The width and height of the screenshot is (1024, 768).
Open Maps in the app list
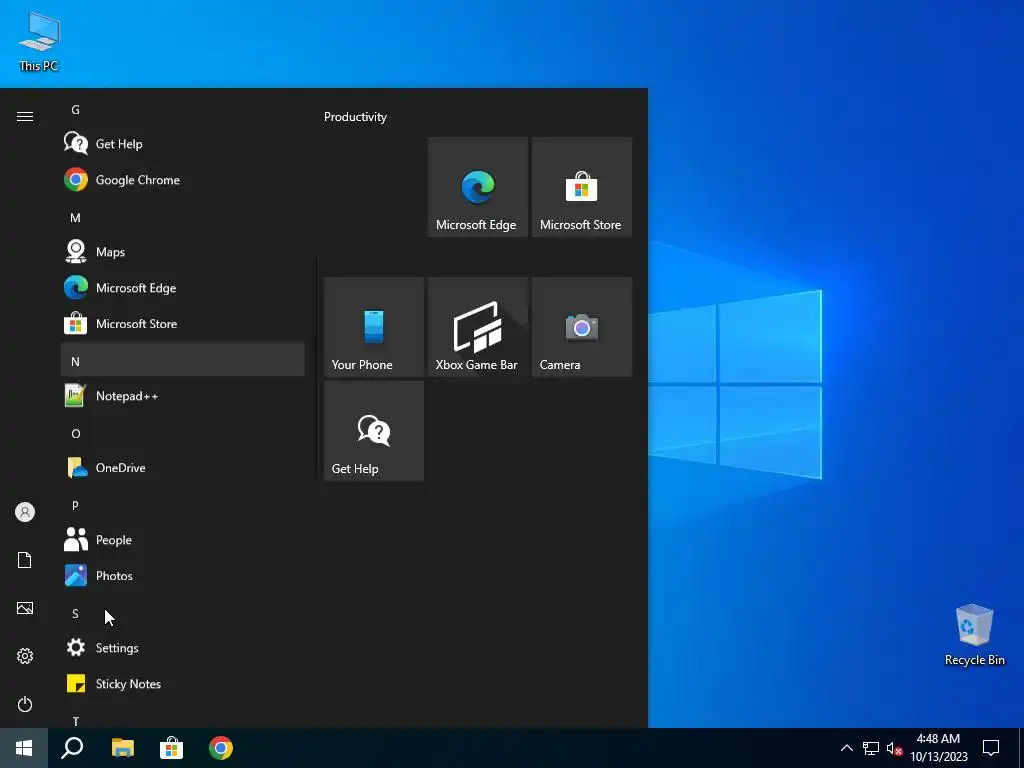[x=183, y=251]
